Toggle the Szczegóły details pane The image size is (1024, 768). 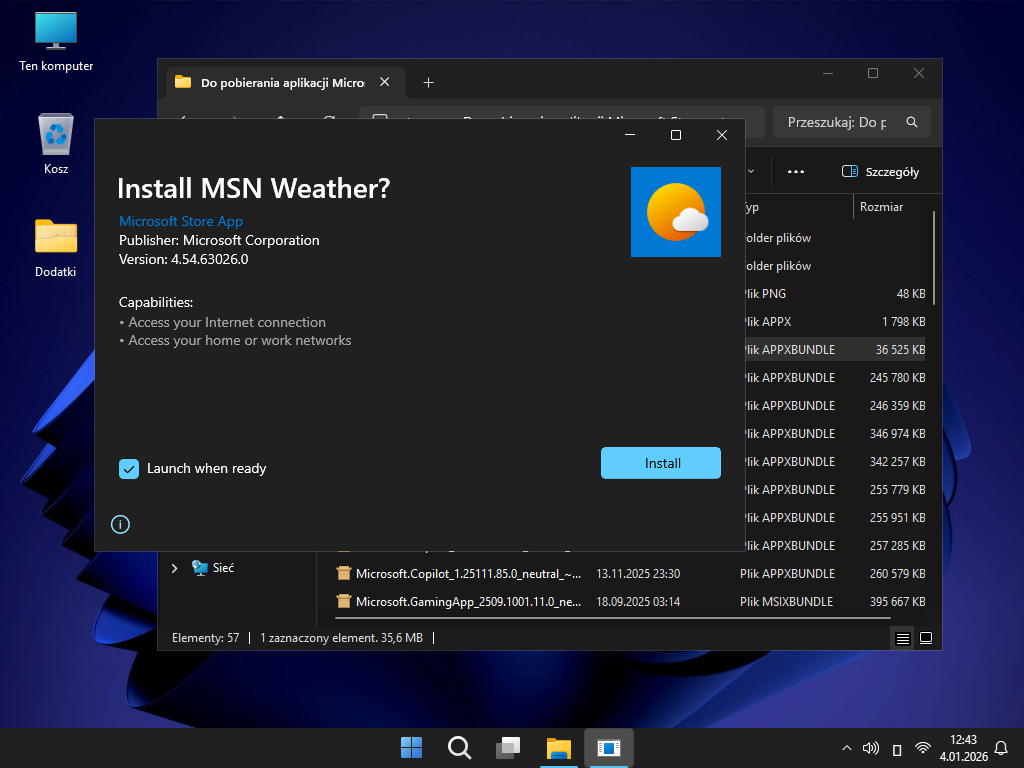point(880,172)
